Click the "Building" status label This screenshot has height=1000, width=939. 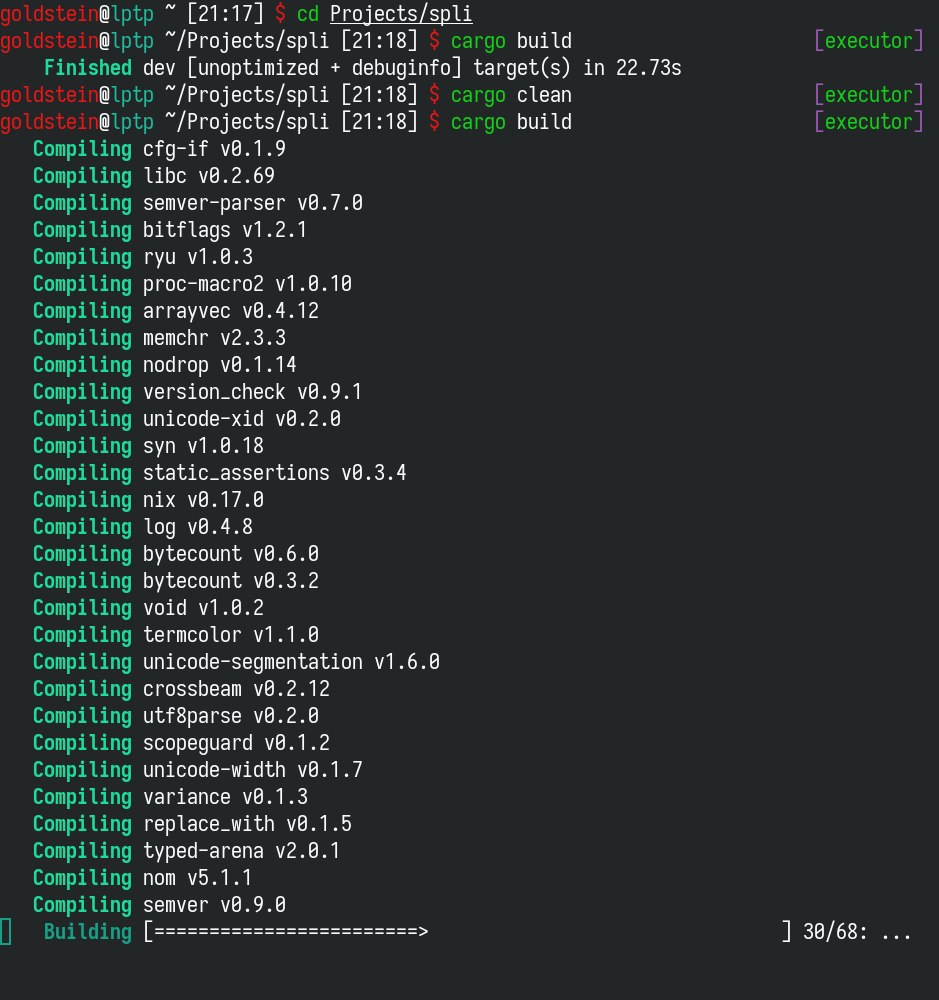click(x=88, y=932)
